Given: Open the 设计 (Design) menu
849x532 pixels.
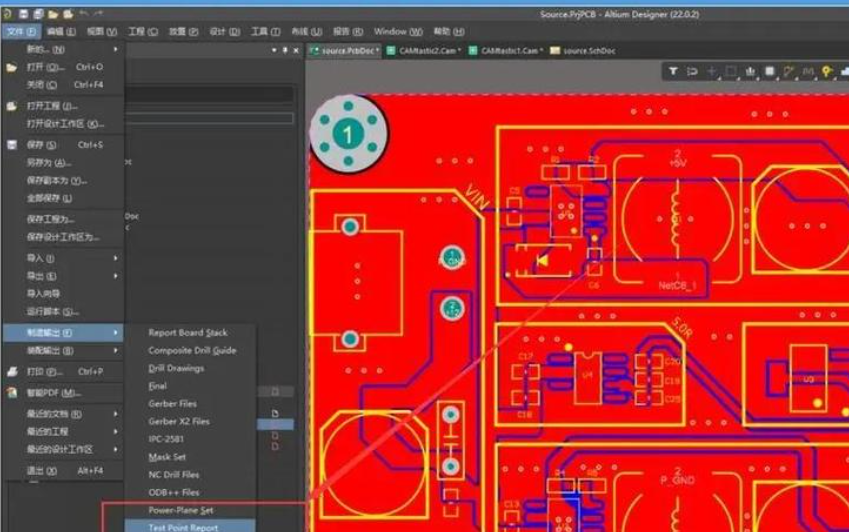Looking at the screenshot, I should click(217, 31).
